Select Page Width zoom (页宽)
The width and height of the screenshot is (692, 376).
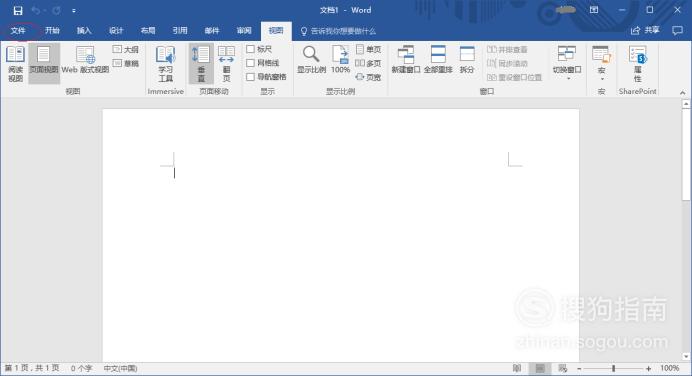(x=368, y=77)
